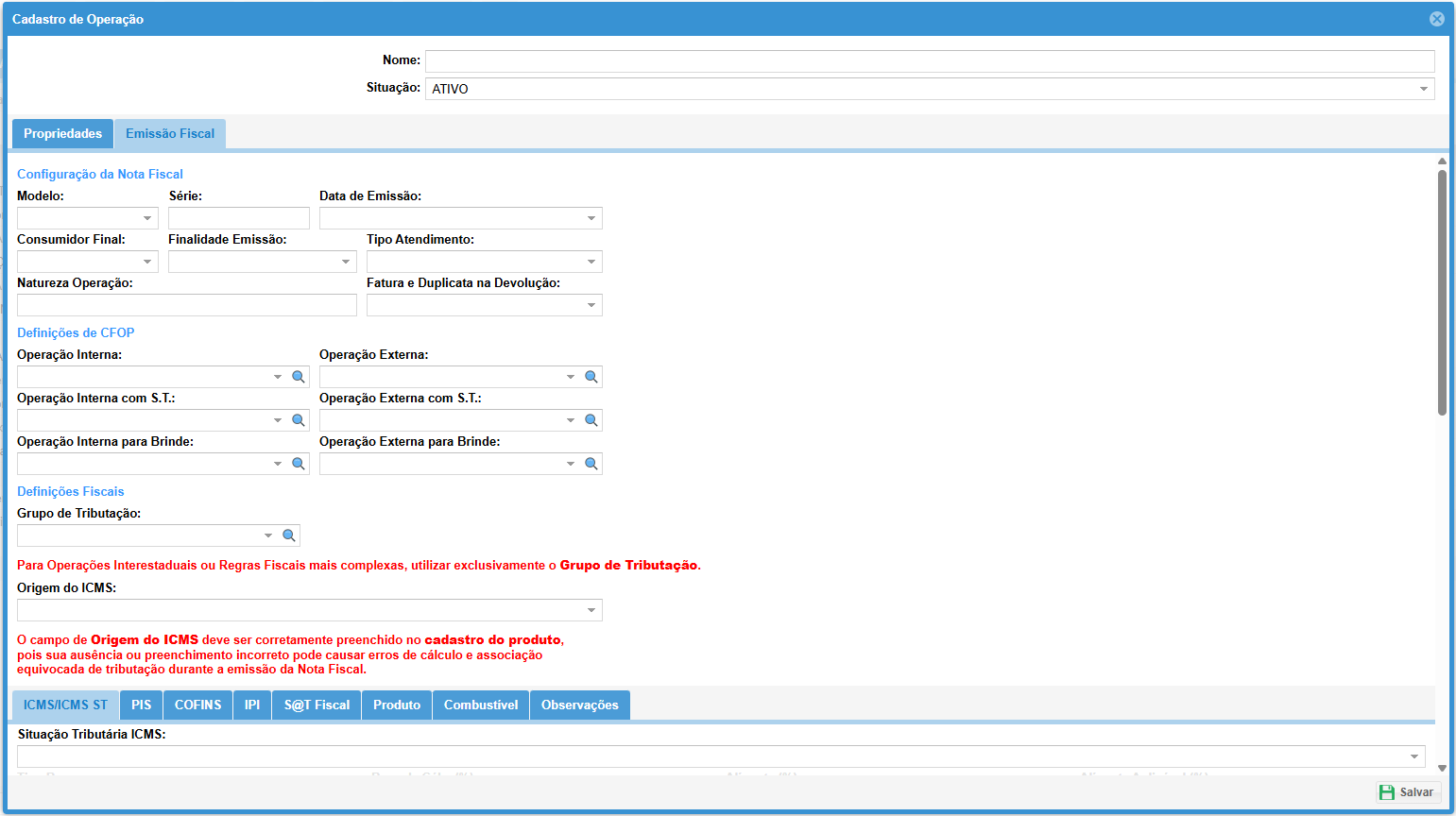Click the Nome input field
The width and height of the screenshot is (1456, 816).
click(x=929, y=61)
